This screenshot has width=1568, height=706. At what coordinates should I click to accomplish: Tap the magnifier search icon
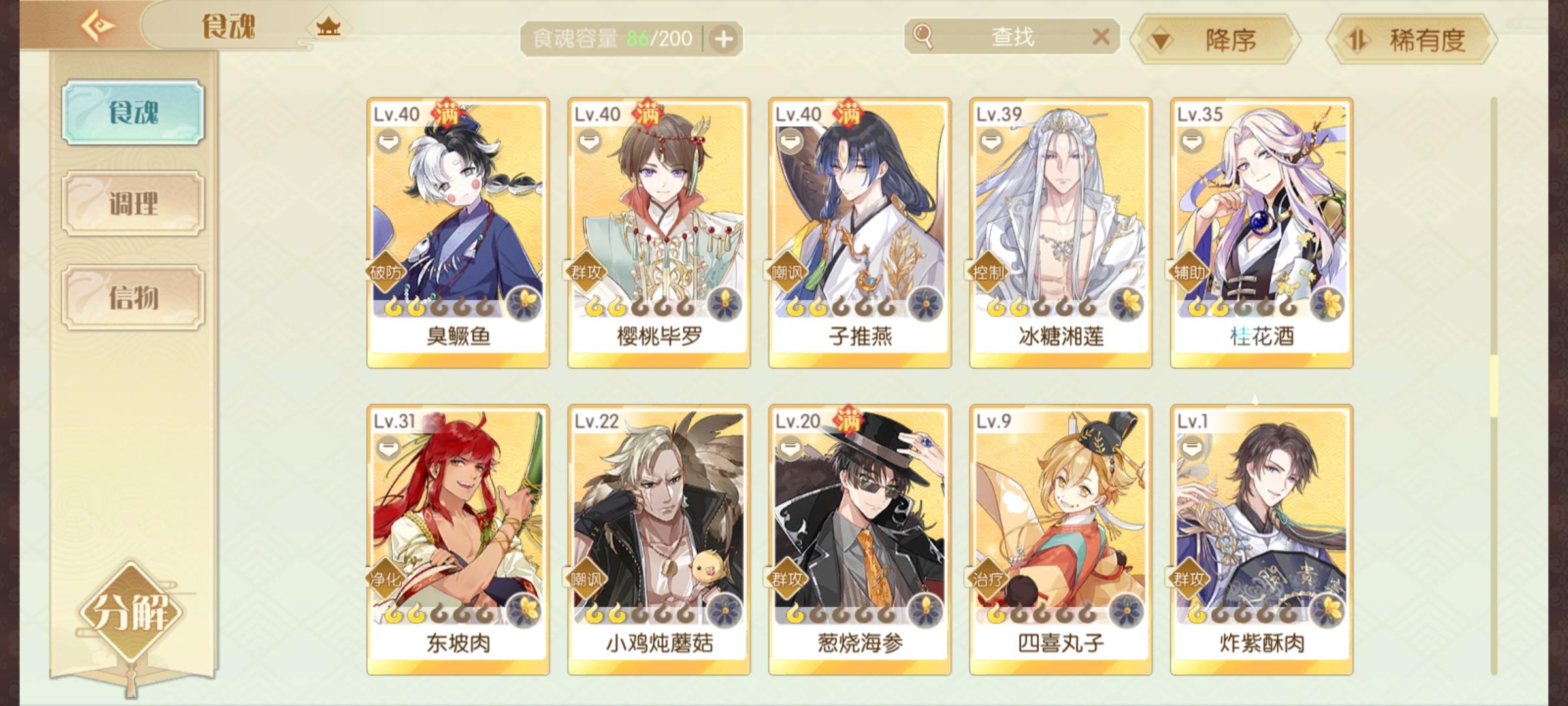tap(923, 37)
